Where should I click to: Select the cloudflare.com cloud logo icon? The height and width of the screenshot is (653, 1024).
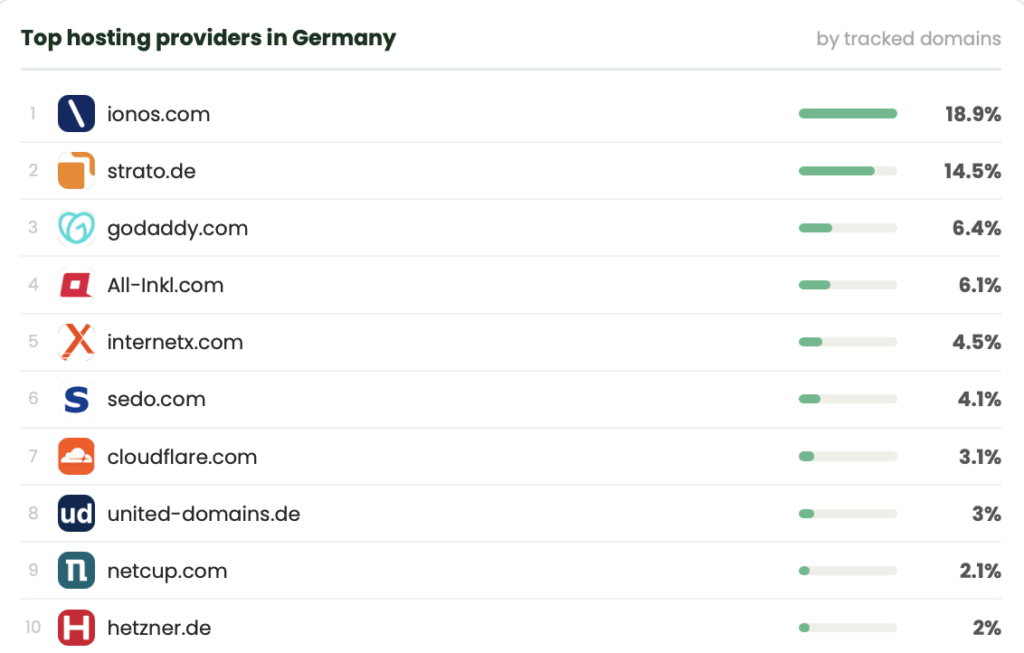click(x=76, y=456)
